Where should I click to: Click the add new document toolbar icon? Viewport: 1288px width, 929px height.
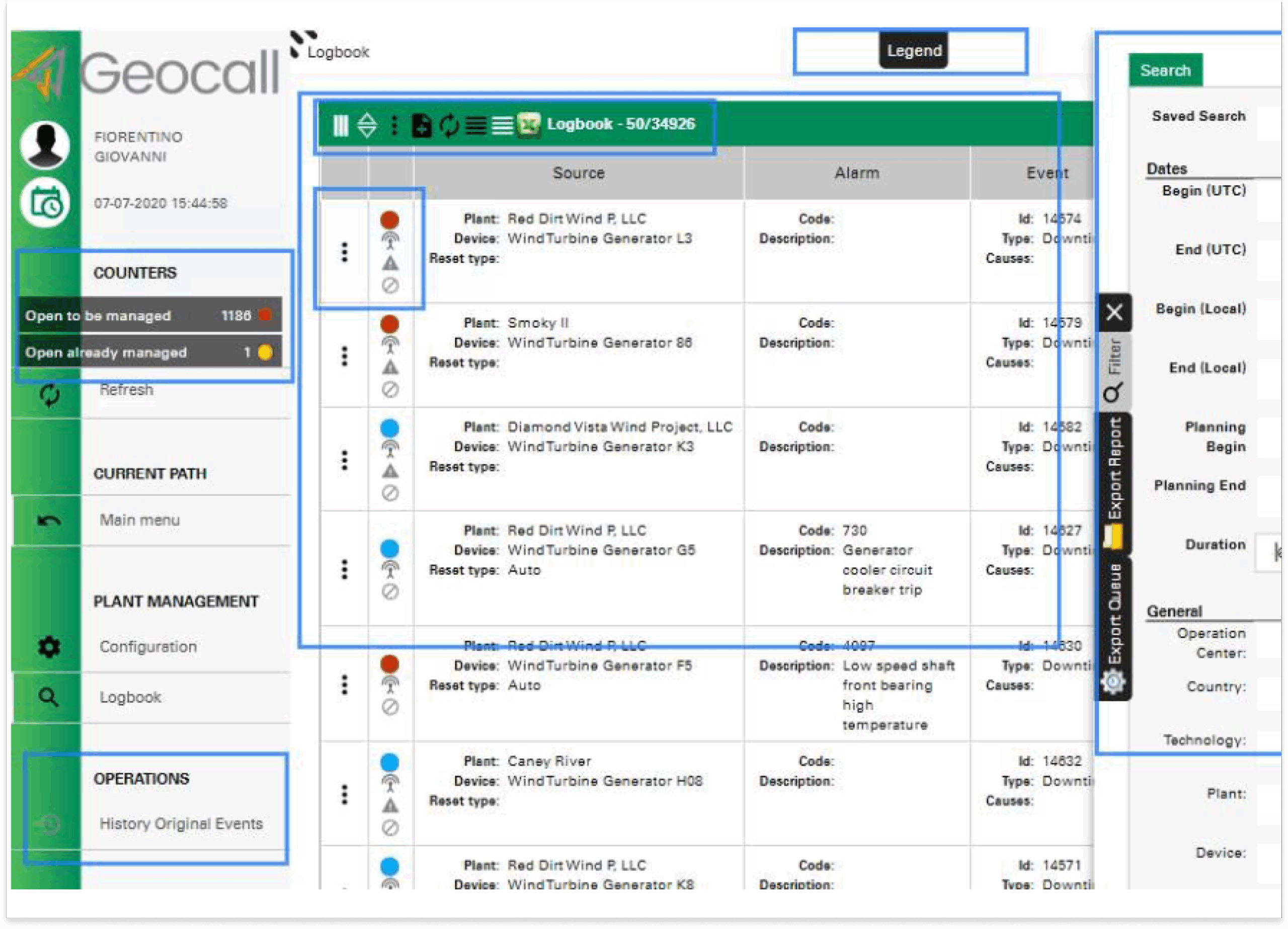(x=422, y=125)
